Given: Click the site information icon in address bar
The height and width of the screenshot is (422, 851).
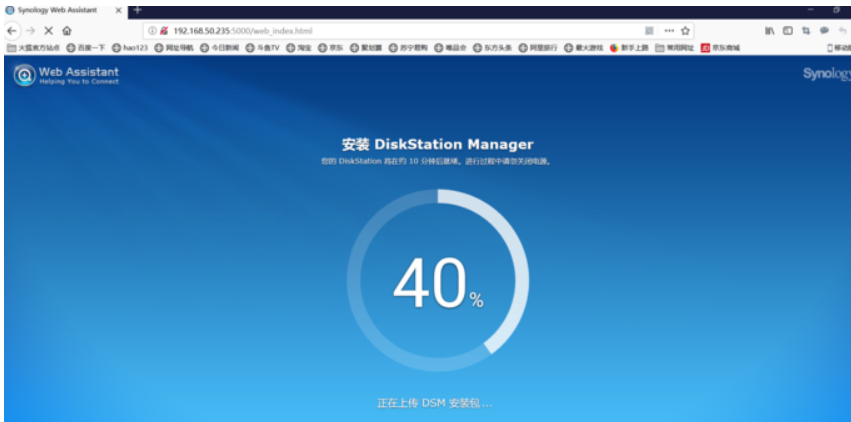Looking at the screenshot, I should coord(153,31).
